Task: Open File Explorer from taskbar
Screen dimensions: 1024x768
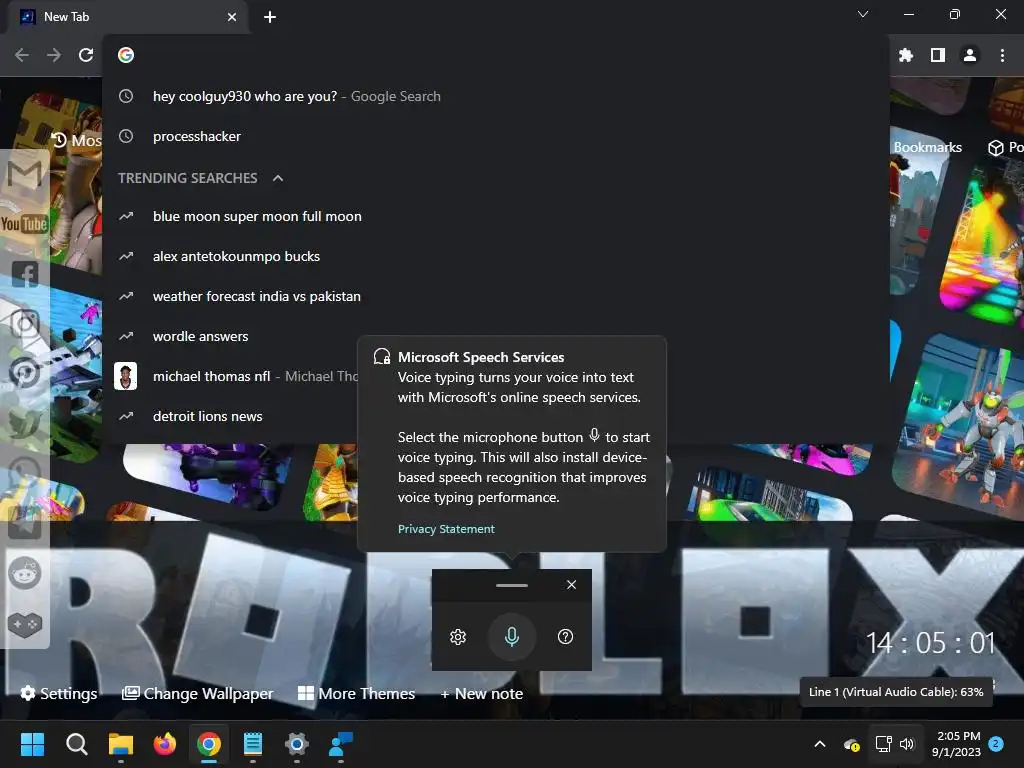Action: click(x=121, y=744)
